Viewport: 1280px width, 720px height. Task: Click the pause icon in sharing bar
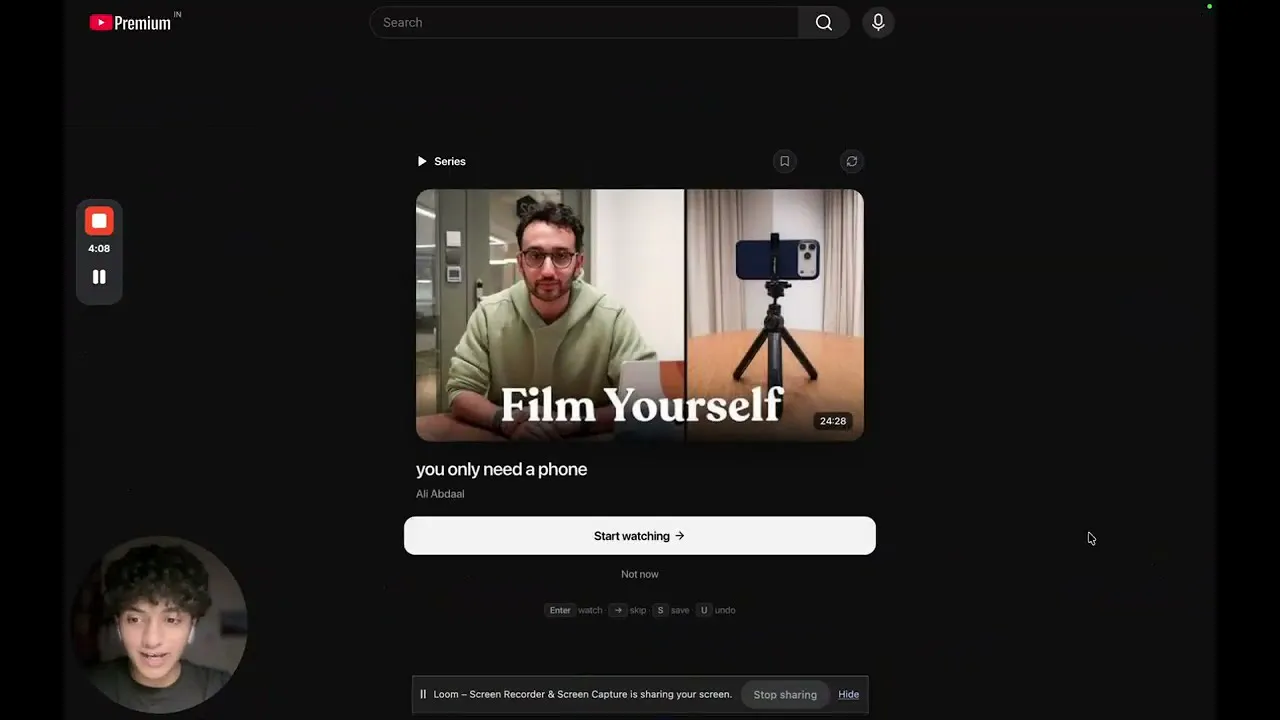pyautogui.click(x=423, y=694)
